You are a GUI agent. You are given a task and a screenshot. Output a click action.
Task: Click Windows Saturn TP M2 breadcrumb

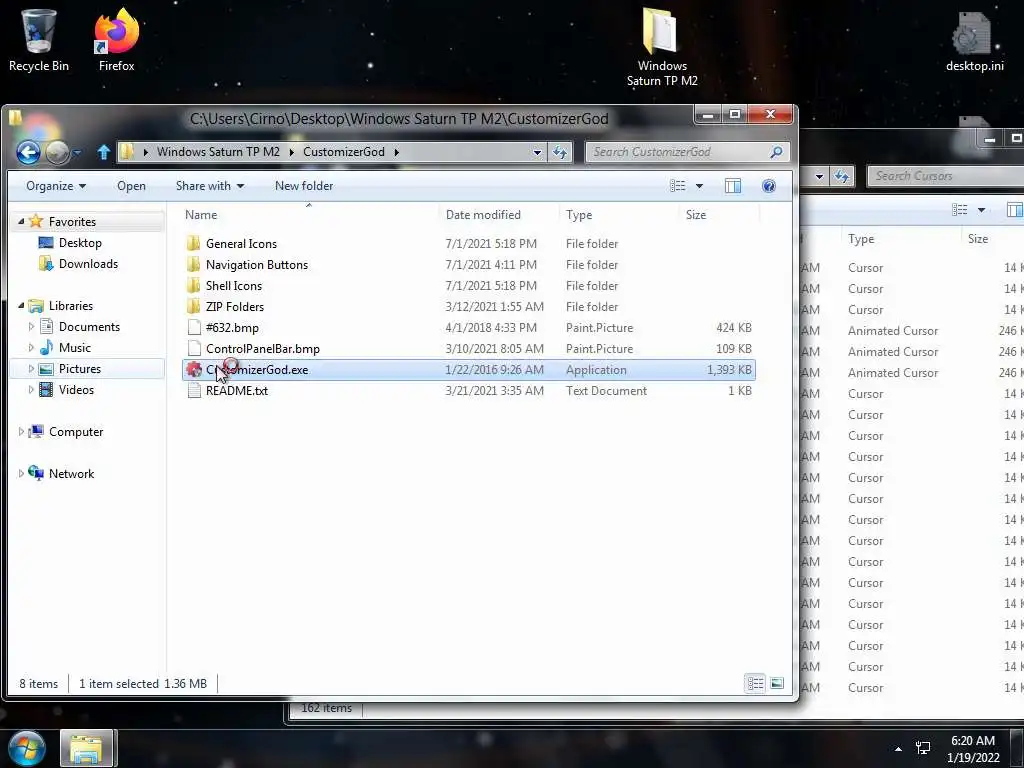218,152
